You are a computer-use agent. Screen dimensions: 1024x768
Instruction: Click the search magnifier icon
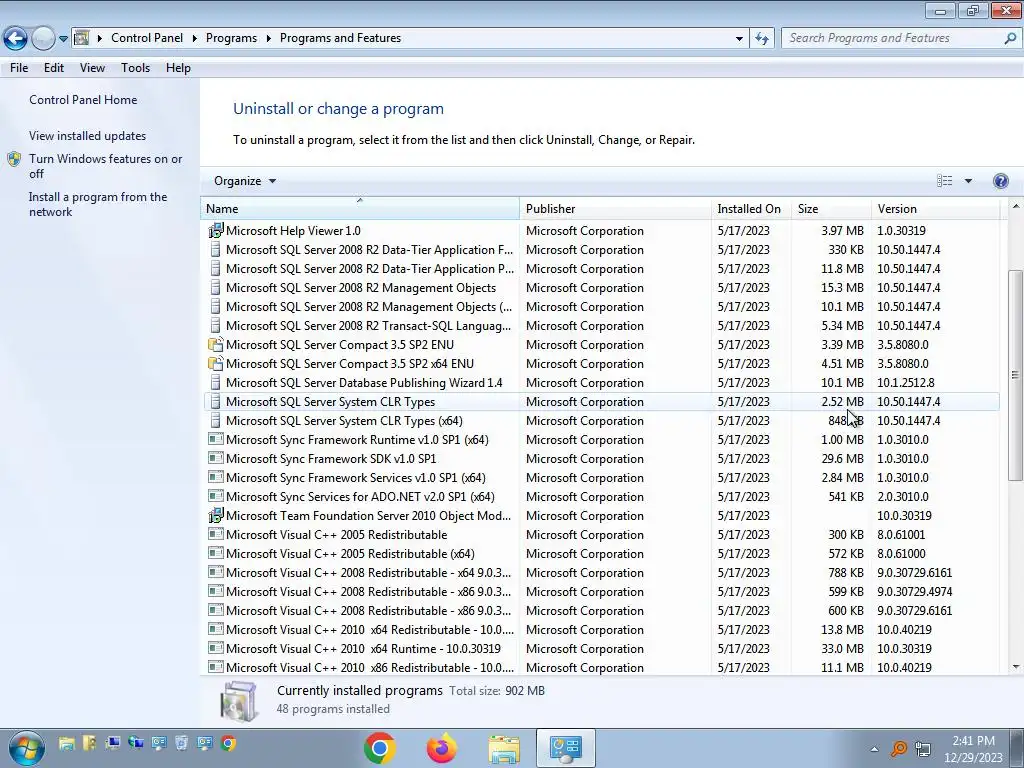1010,38
